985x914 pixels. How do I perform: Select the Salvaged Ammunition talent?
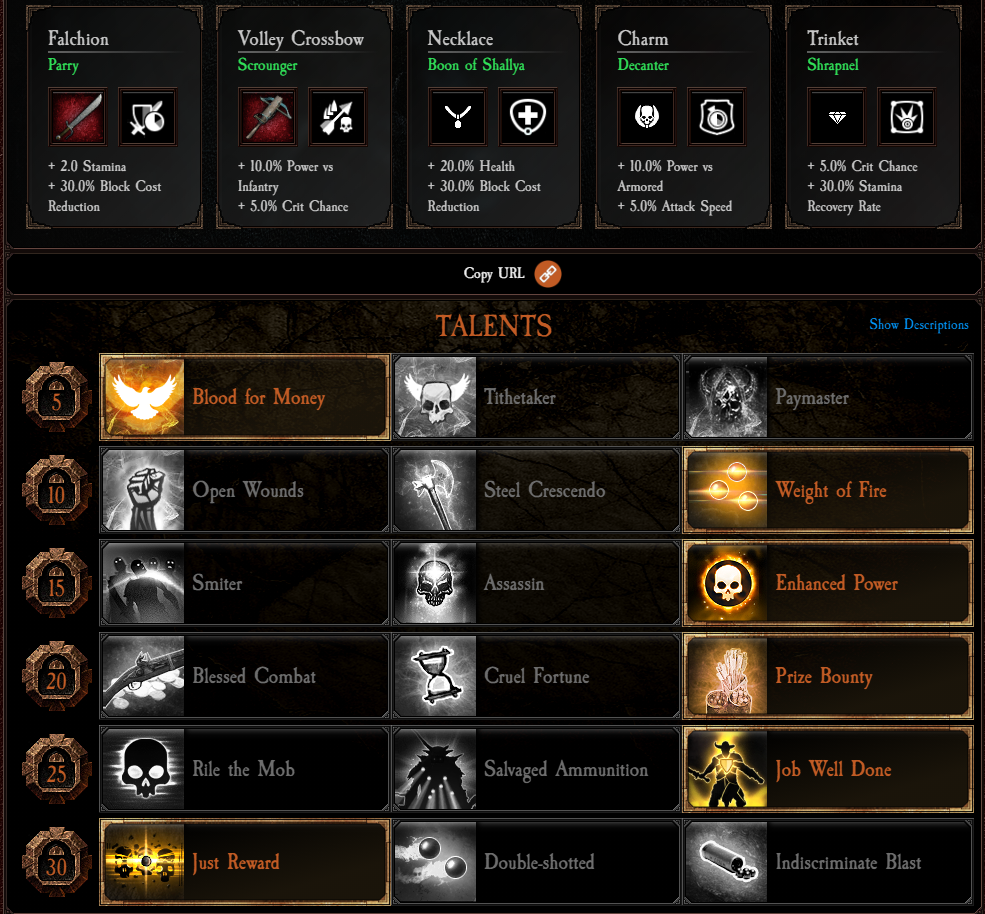pos(536,769)
